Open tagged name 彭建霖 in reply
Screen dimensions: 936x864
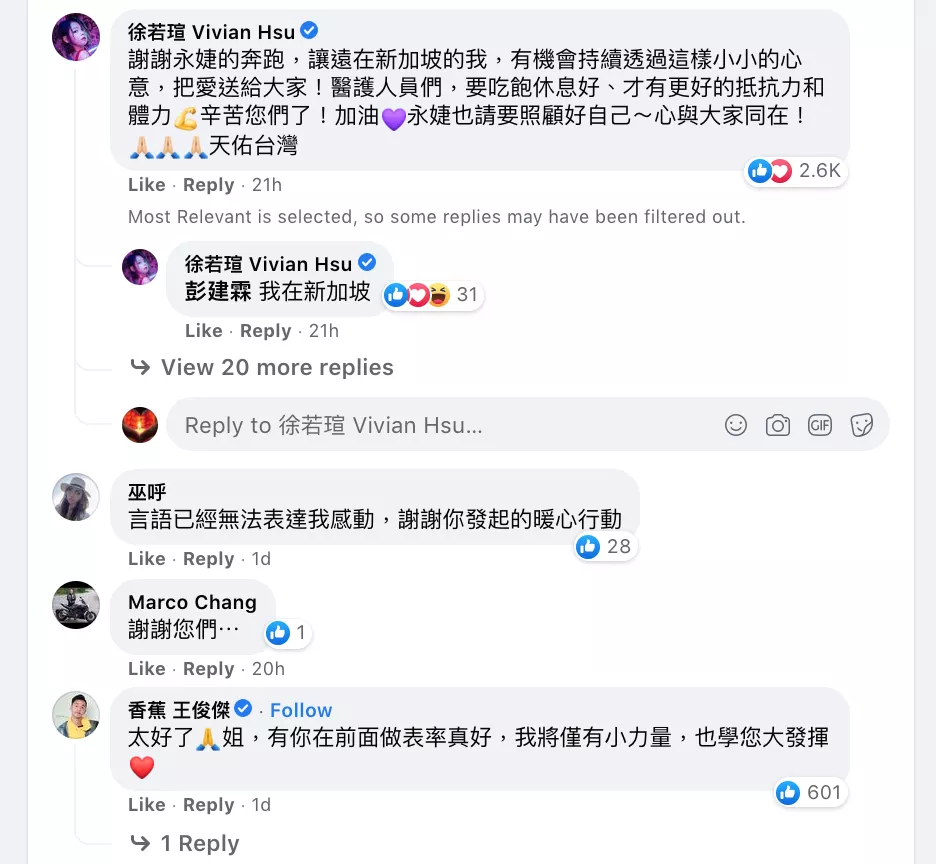[218, 292]
